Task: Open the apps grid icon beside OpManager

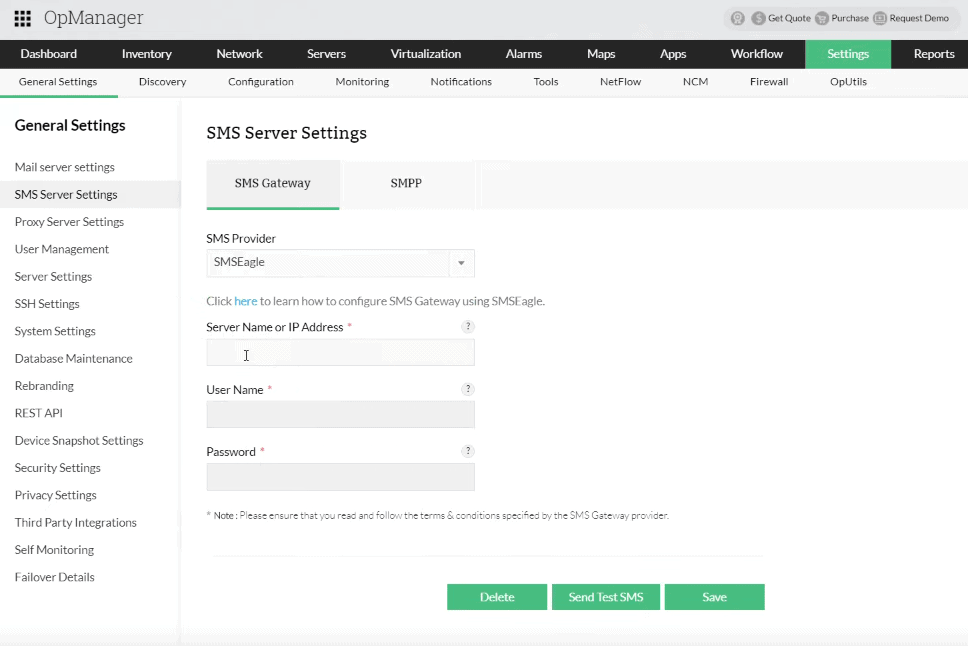Action: (x=22, y=19)
